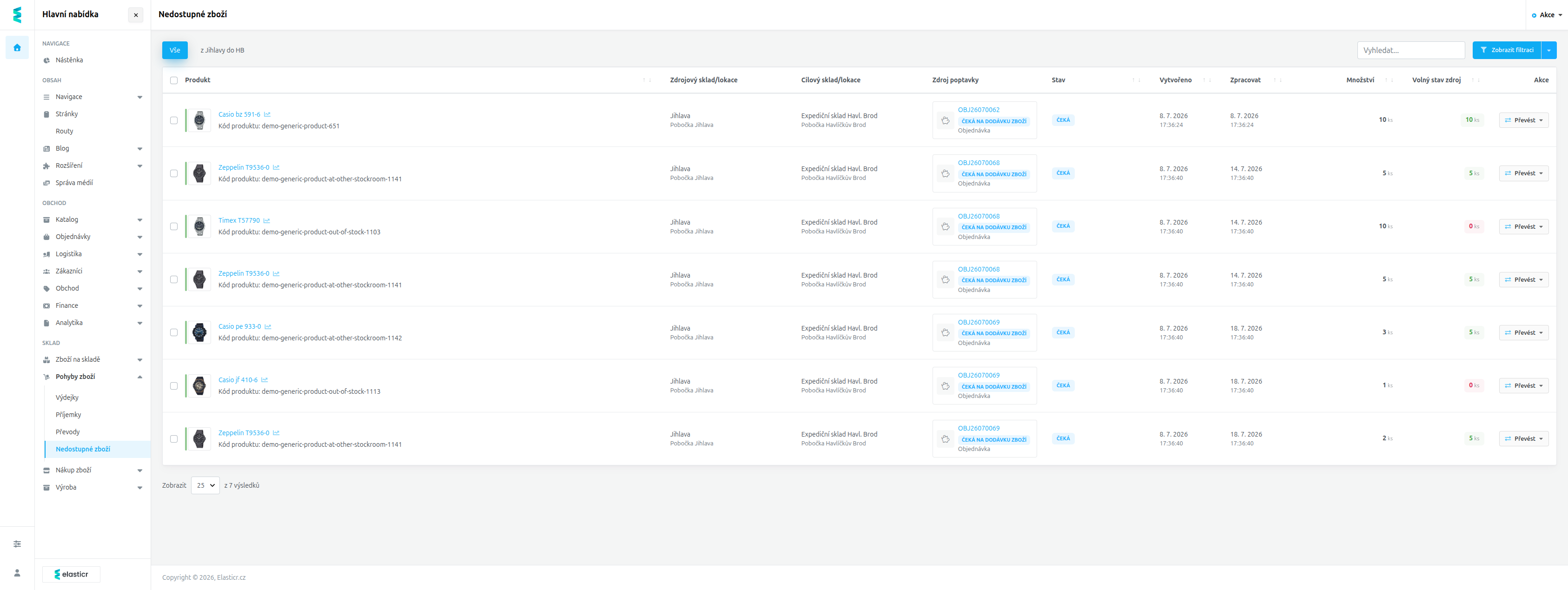The image size is (1568, 590).
Task: Click the chart icon beside Timex T57790
Action: [x=267, y=220]
